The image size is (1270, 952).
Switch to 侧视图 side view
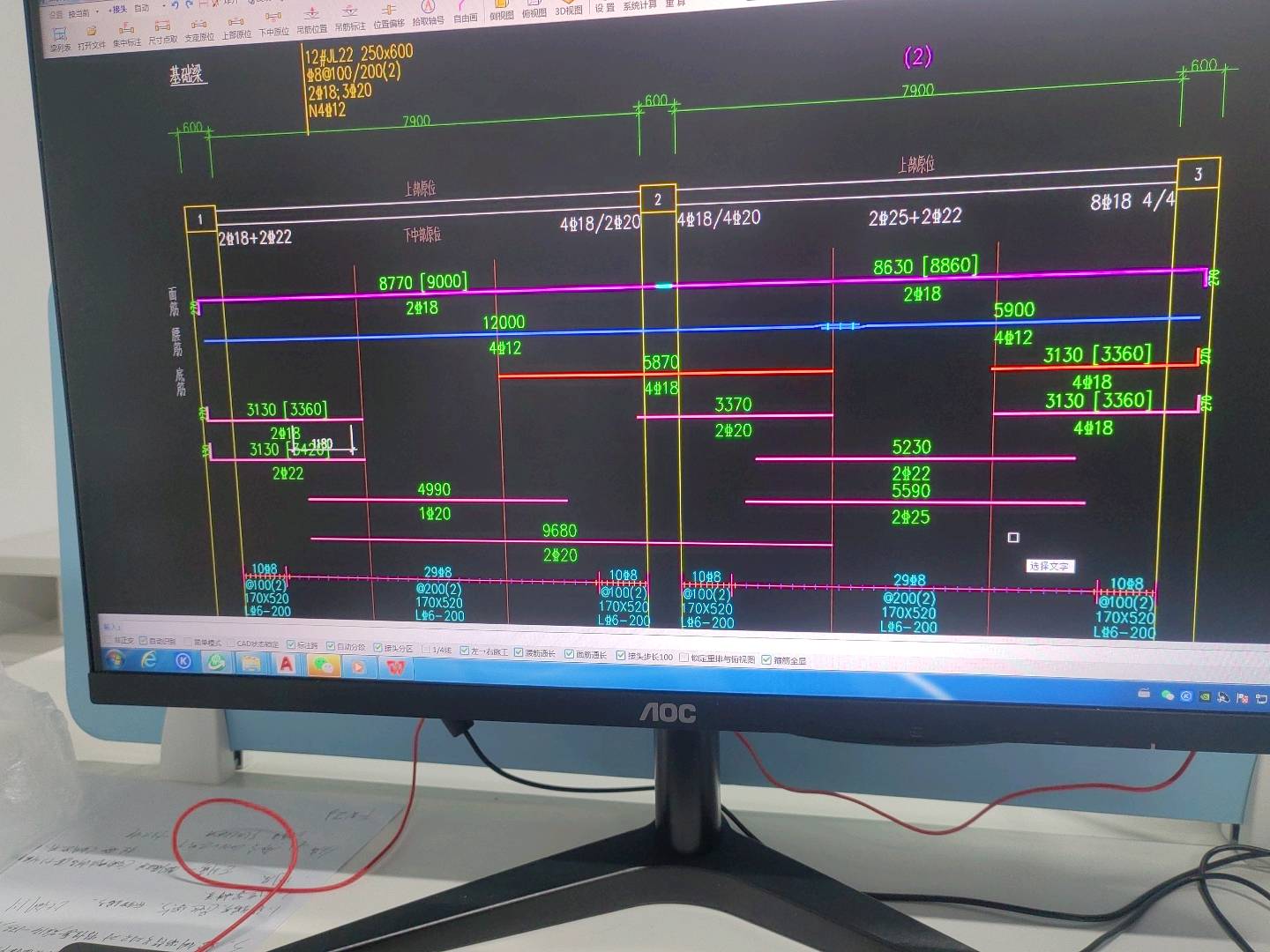click(501, 11)
